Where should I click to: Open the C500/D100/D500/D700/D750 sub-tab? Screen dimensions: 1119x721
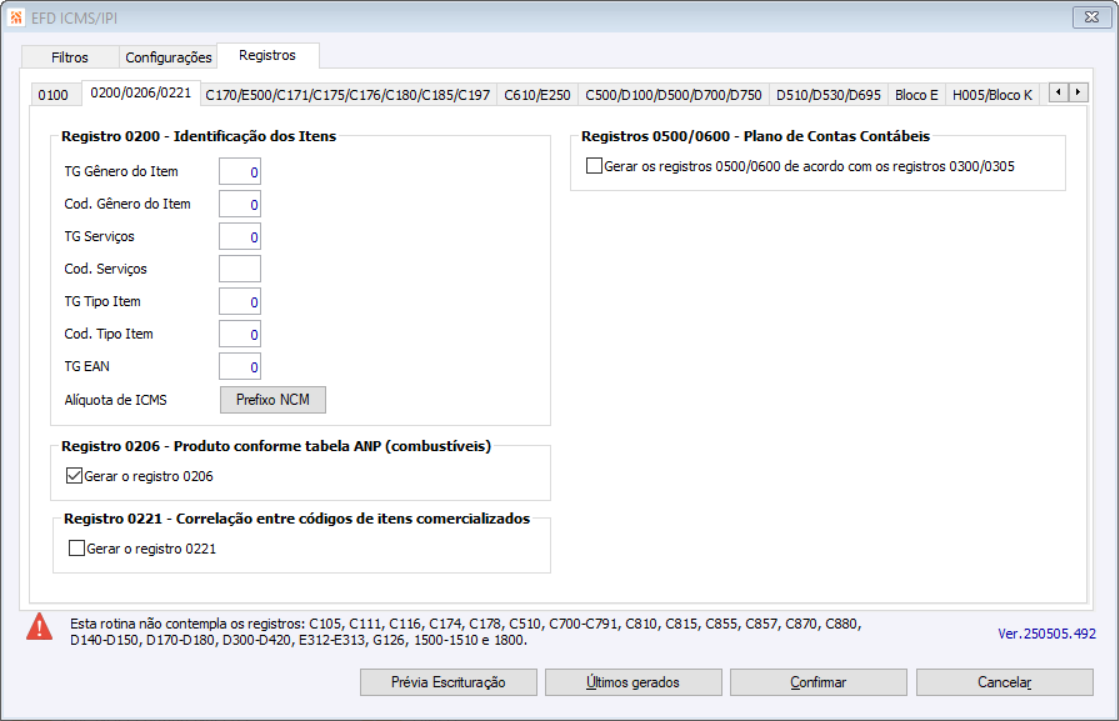click(674, 95)
